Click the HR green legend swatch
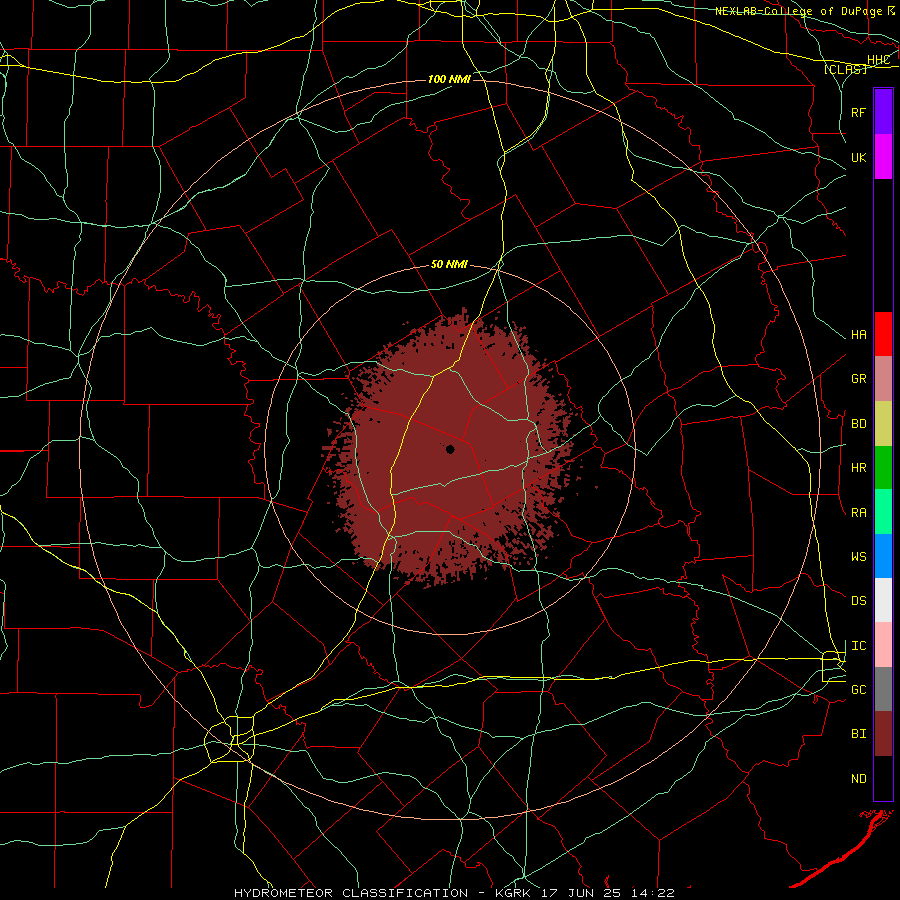 click(883, 468)
